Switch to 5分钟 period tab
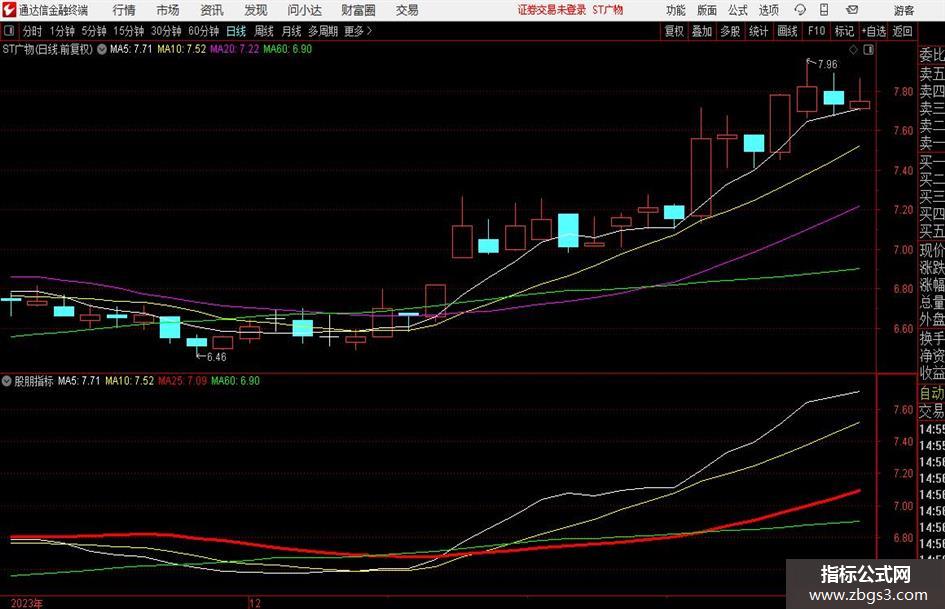The height and width of the screenshot is (609, 945). [94, 31]
